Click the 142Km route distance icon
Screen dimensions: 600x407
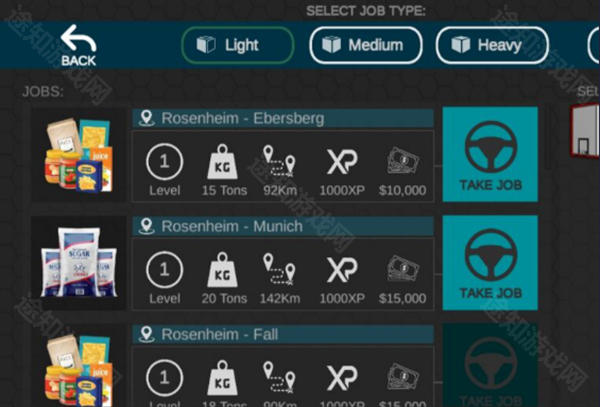click(x=280, y=269)
